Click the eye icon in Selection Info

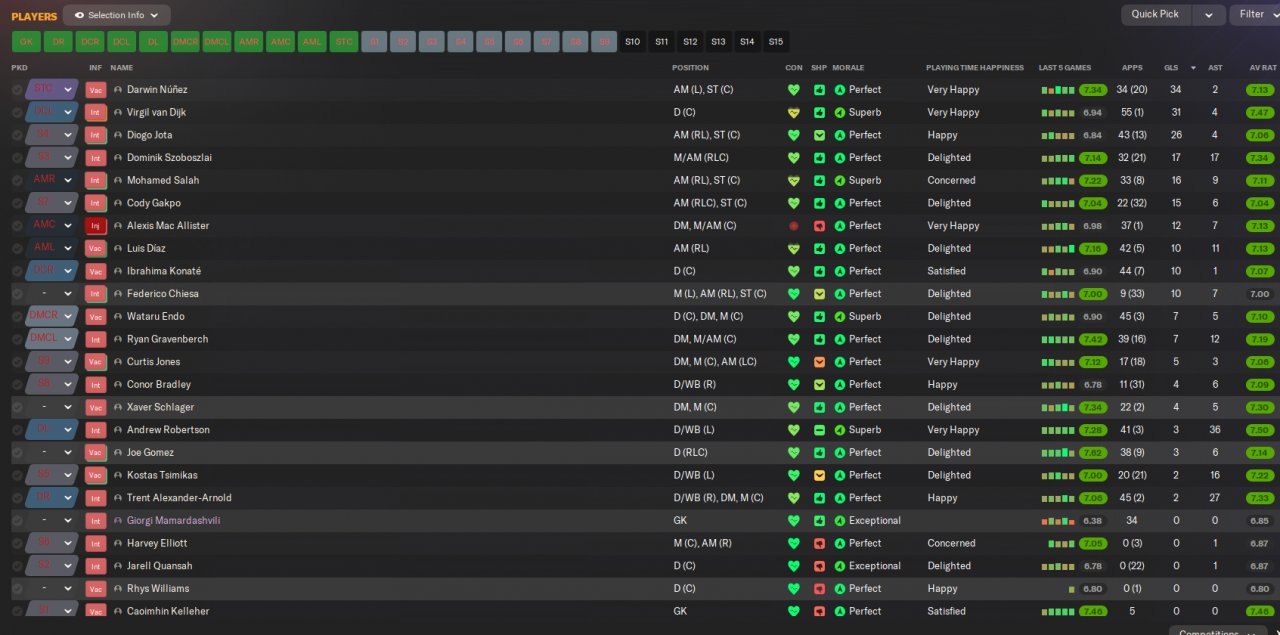coord(79,15)
